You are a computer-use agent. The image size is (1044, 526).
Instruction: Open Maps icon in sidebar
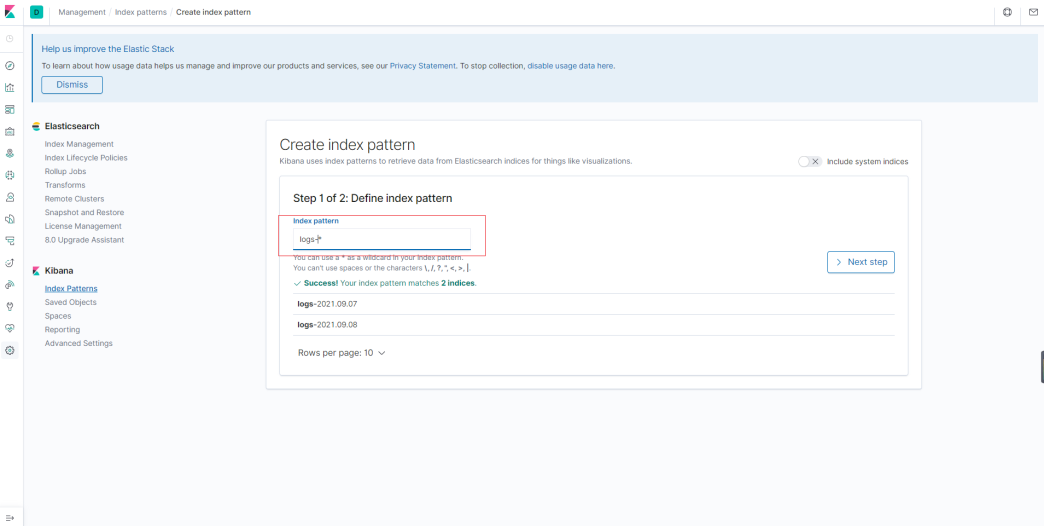[x=9, y=153]
